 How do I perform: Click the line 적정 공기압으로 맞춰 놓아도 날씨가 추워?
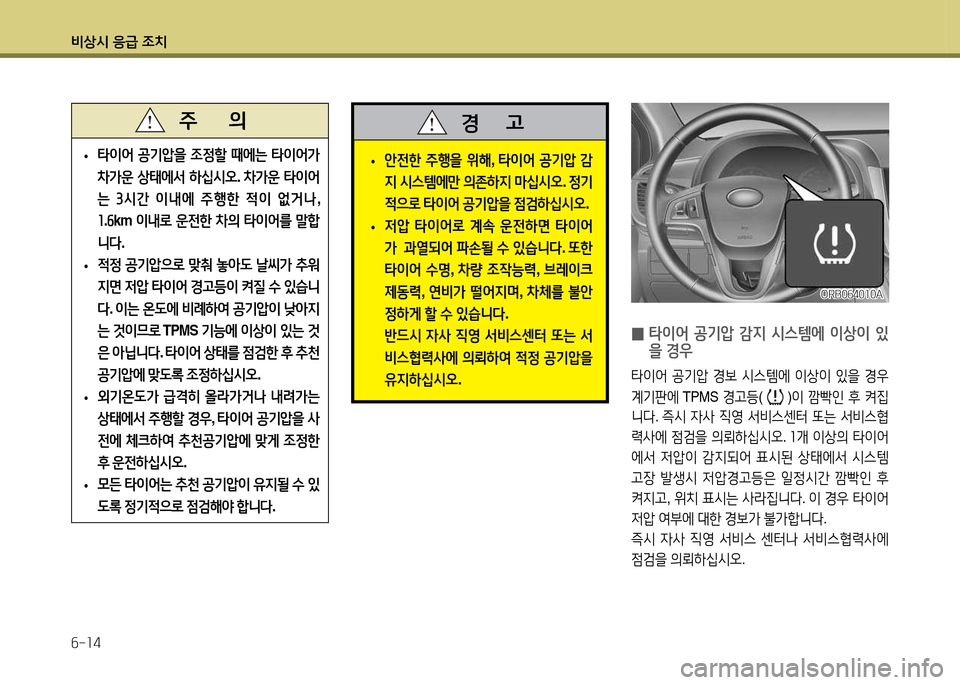(x=208, y=265)
